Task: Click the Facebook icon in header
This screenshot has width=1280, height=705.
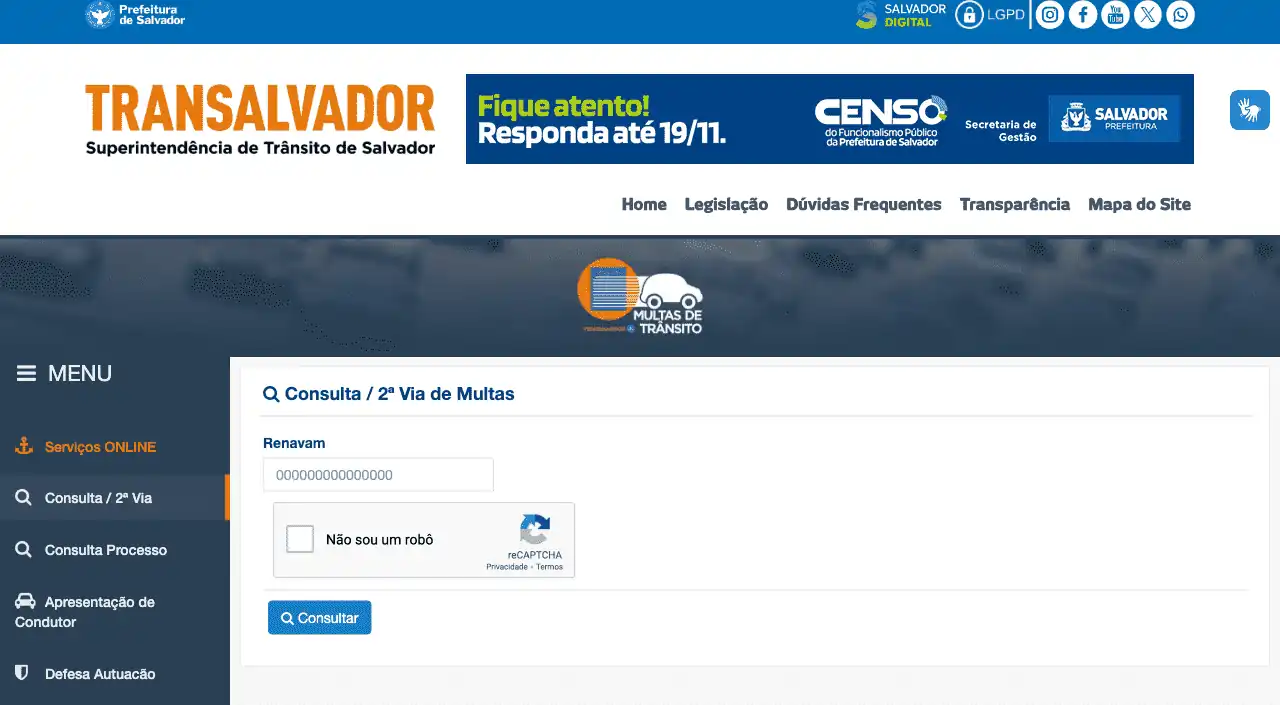Action: click(x=1082, y=15)
